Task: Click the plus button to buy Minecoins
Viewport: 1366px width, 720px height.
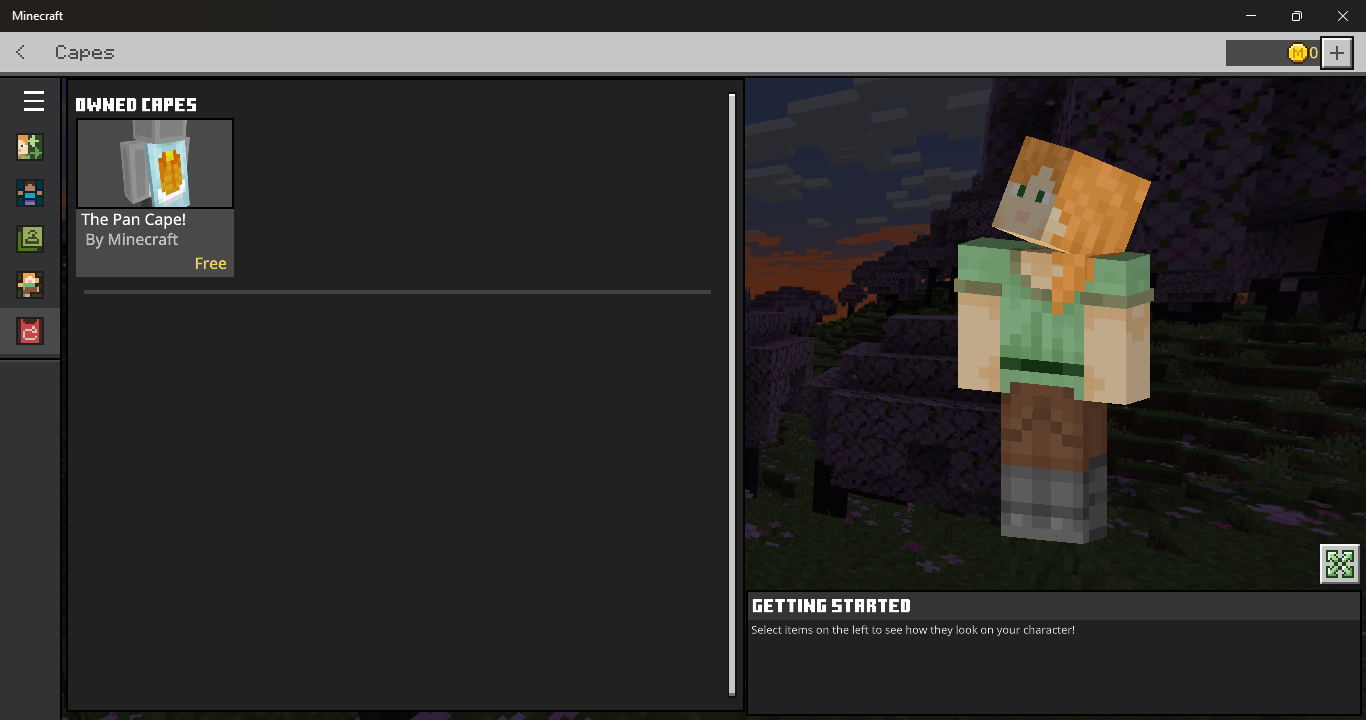Action: (1337, 53)
